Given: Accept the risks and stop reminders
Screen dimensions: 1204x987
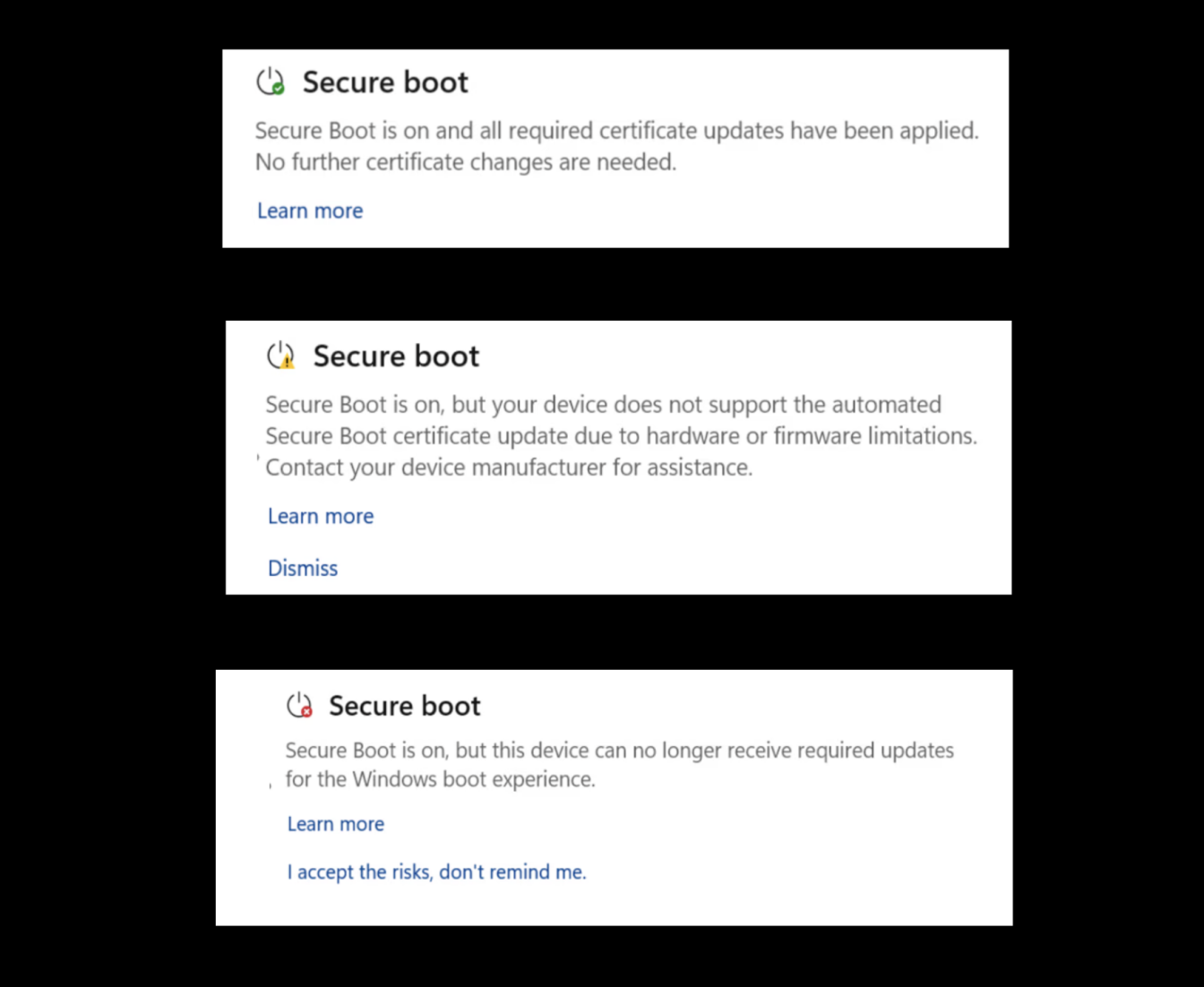Looking at the screenshot, I should [x=436, y=871].
